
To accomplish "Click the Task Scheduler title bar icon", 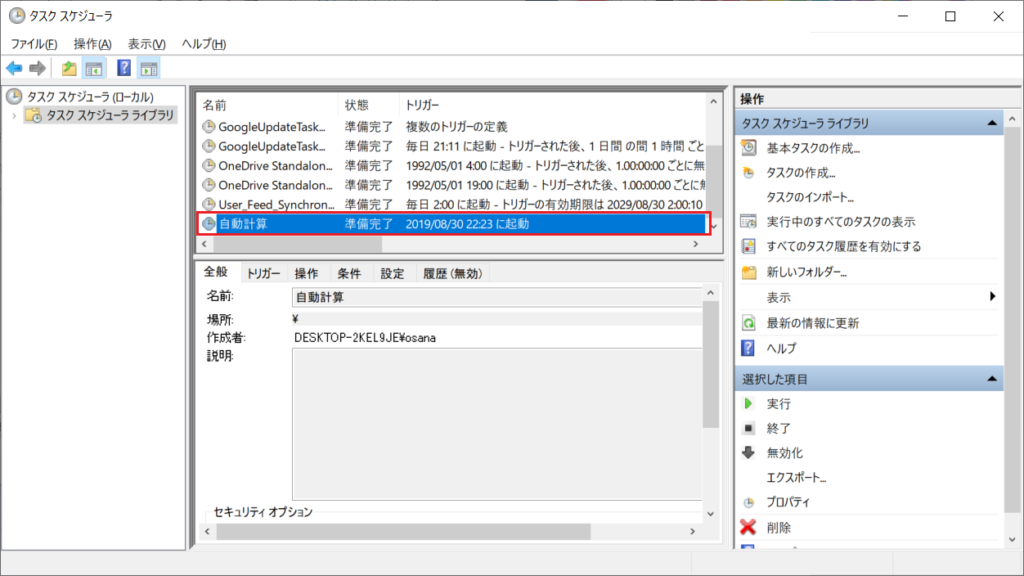I will [x=16, y=16].
